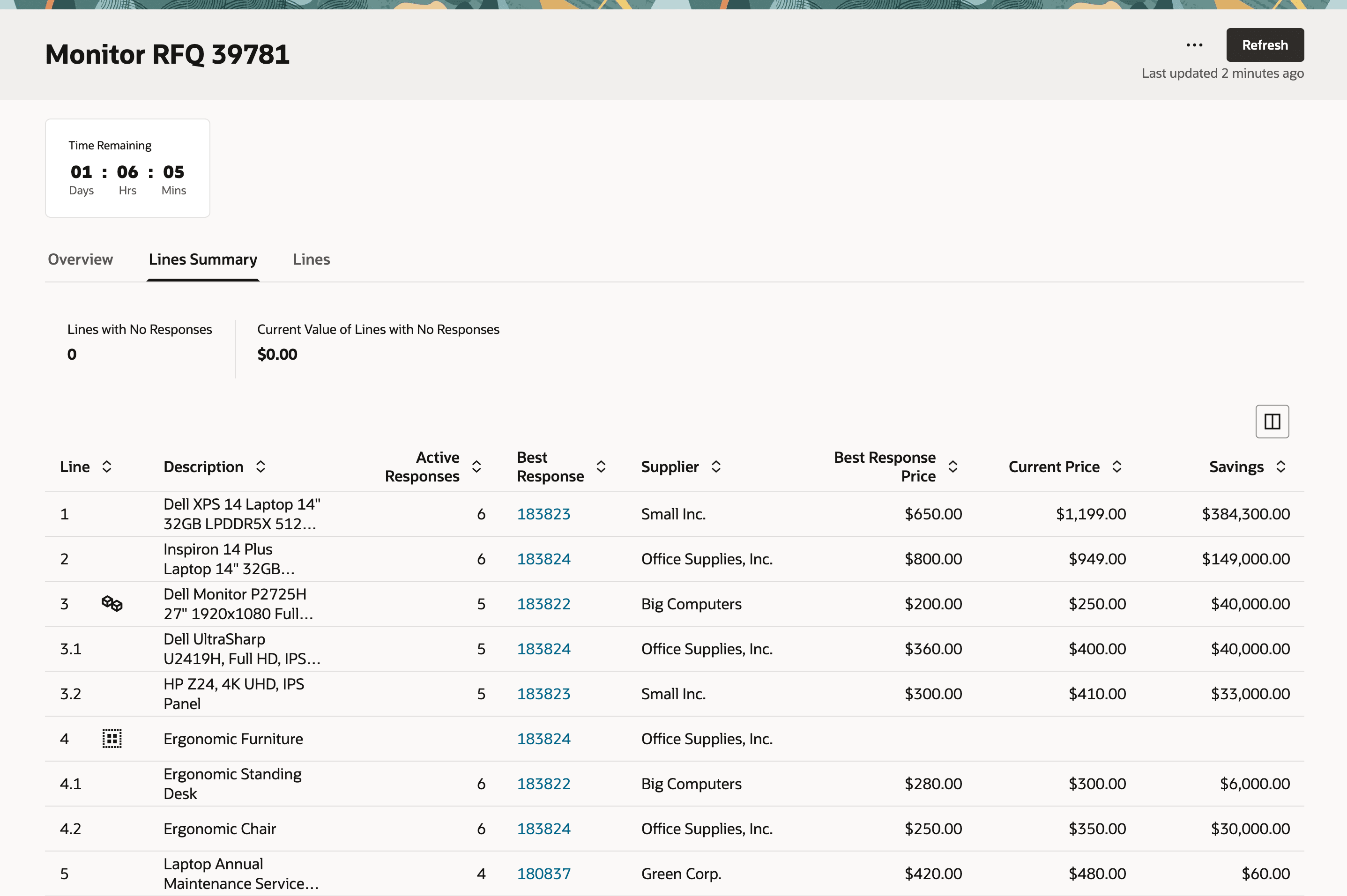This screenshot has width=1347, height=896.
Task: Sort by Best Response column arrows
Action: [601, 467]
